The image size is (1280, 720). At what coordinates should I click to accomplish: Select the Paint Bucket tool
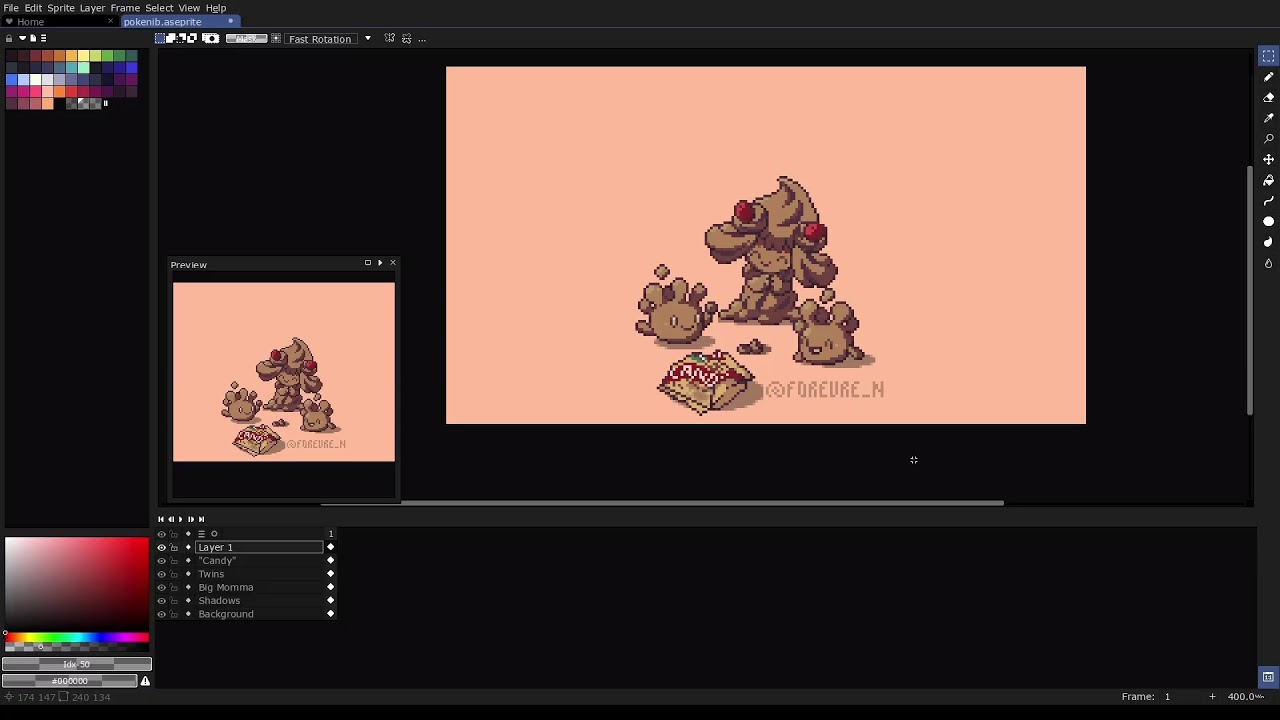[1268, 180]
